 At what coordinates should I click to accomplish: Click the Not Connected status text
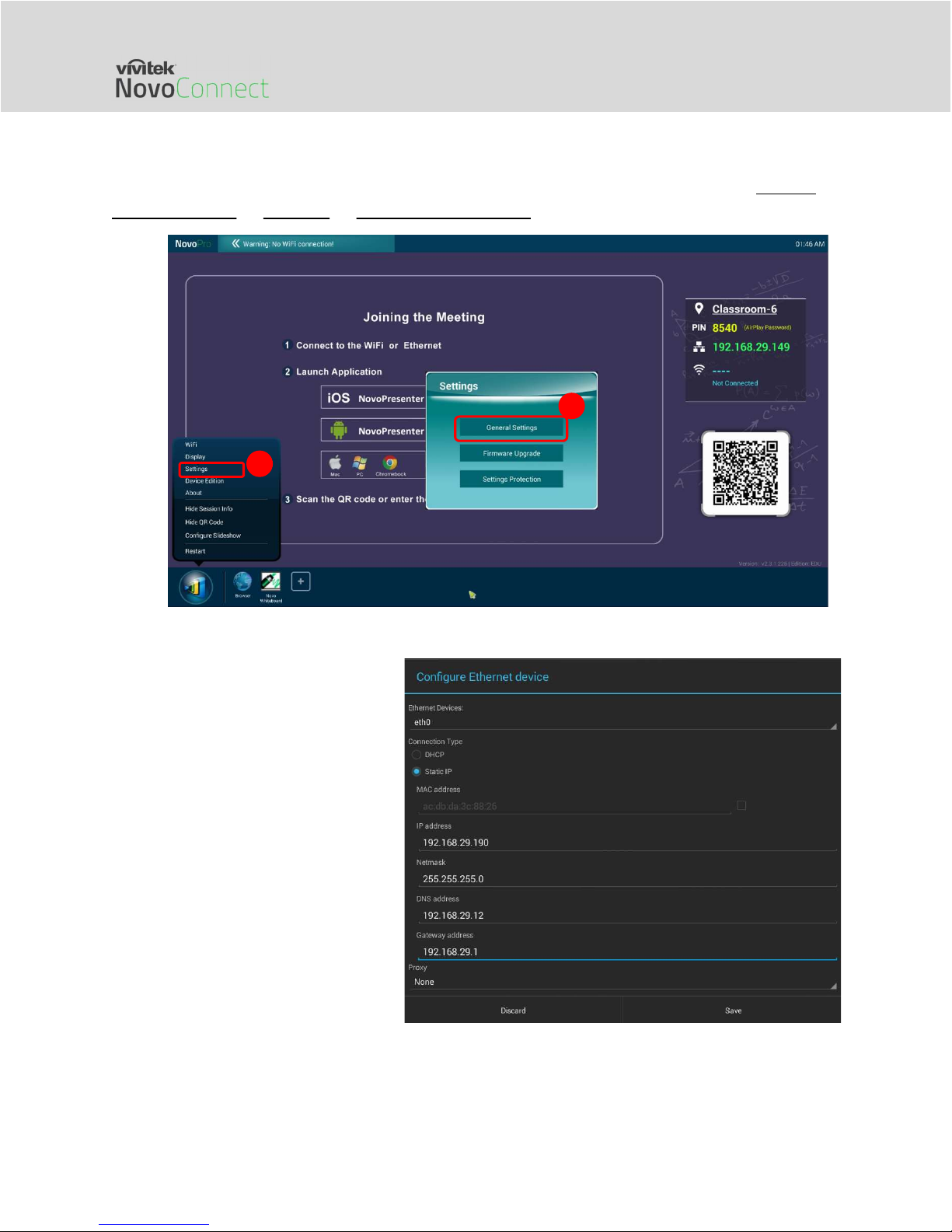tap(735, 383)
